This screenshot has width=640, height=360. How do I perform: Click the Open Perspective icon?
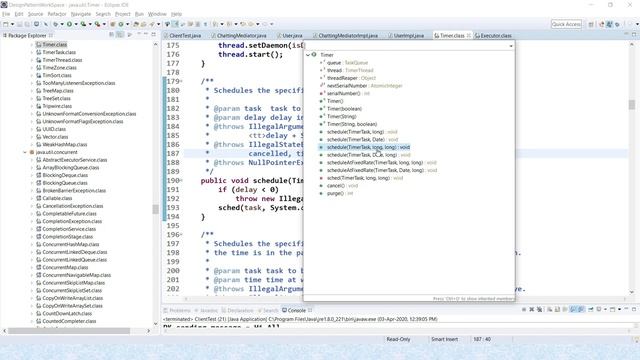coord(591,24)
